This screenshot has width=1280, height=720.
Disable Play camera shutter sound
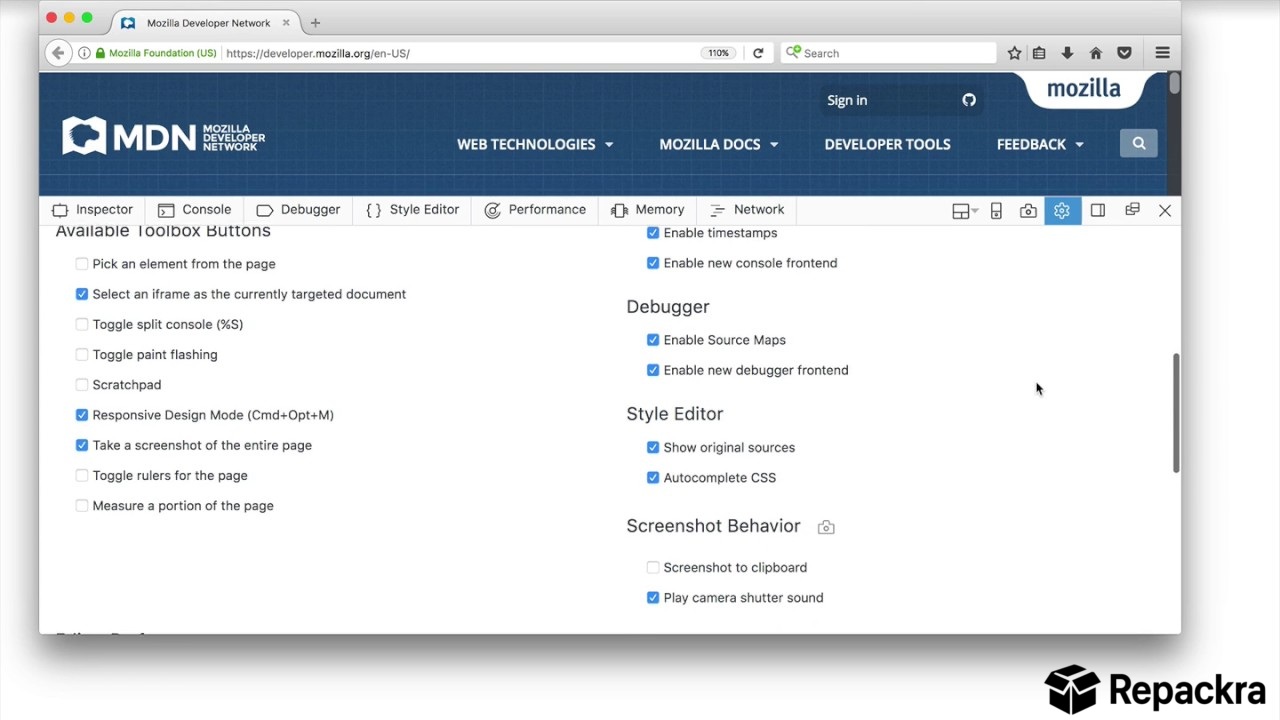pos(653,598)
